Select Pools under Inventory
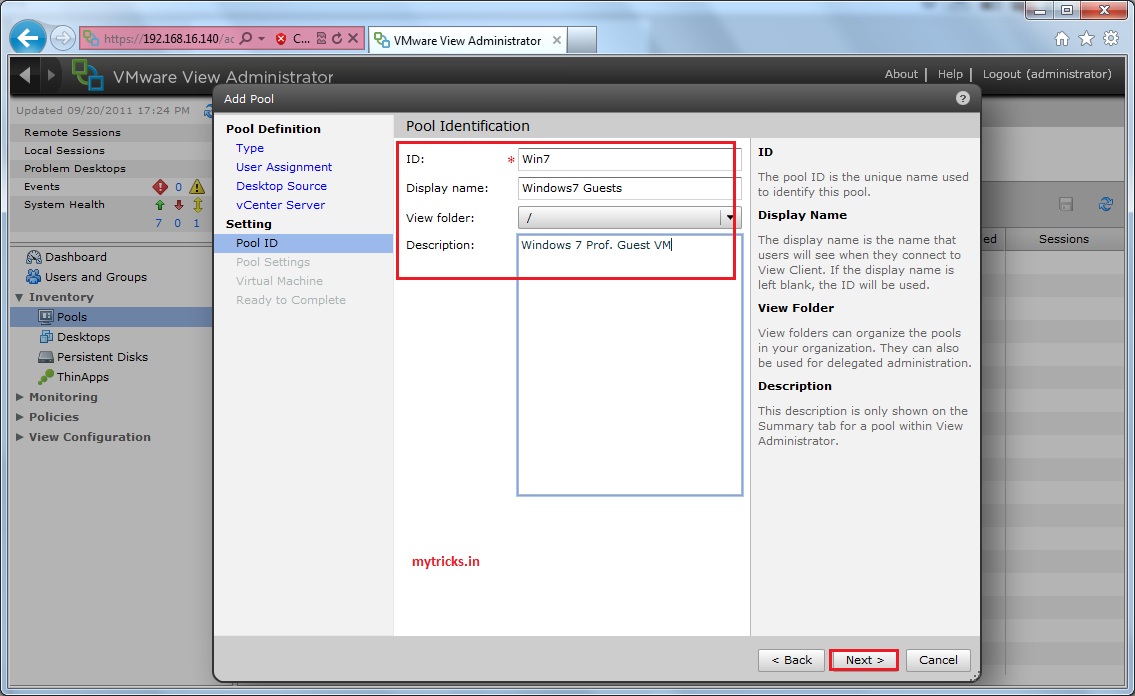 pos(111,317)
